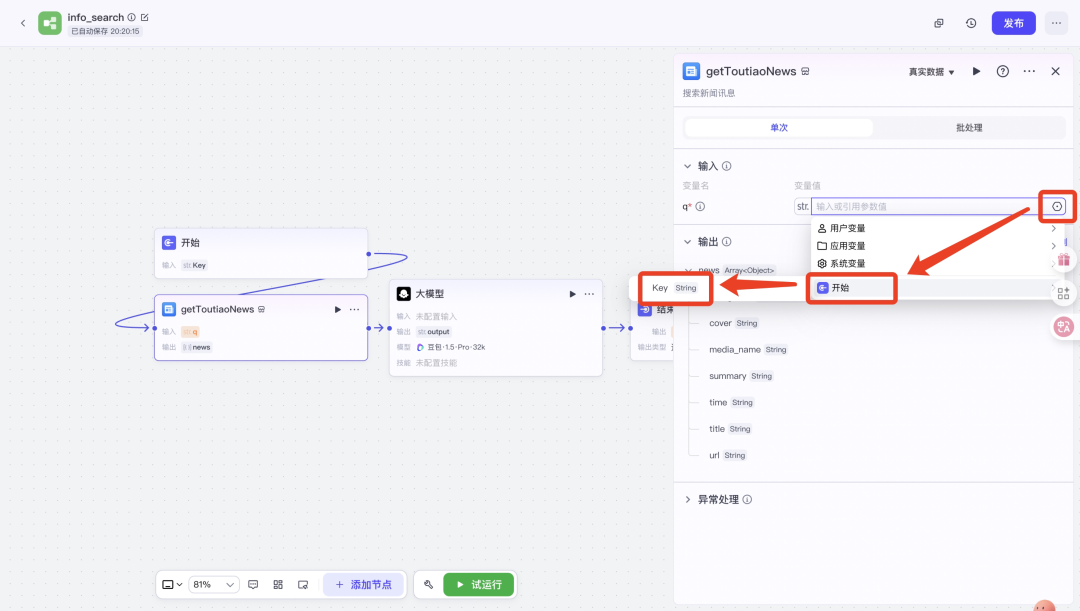The width and height of the screenshot is (1080, 611).
Task: Open help via the question mark icon
Action: point(1003,71)
